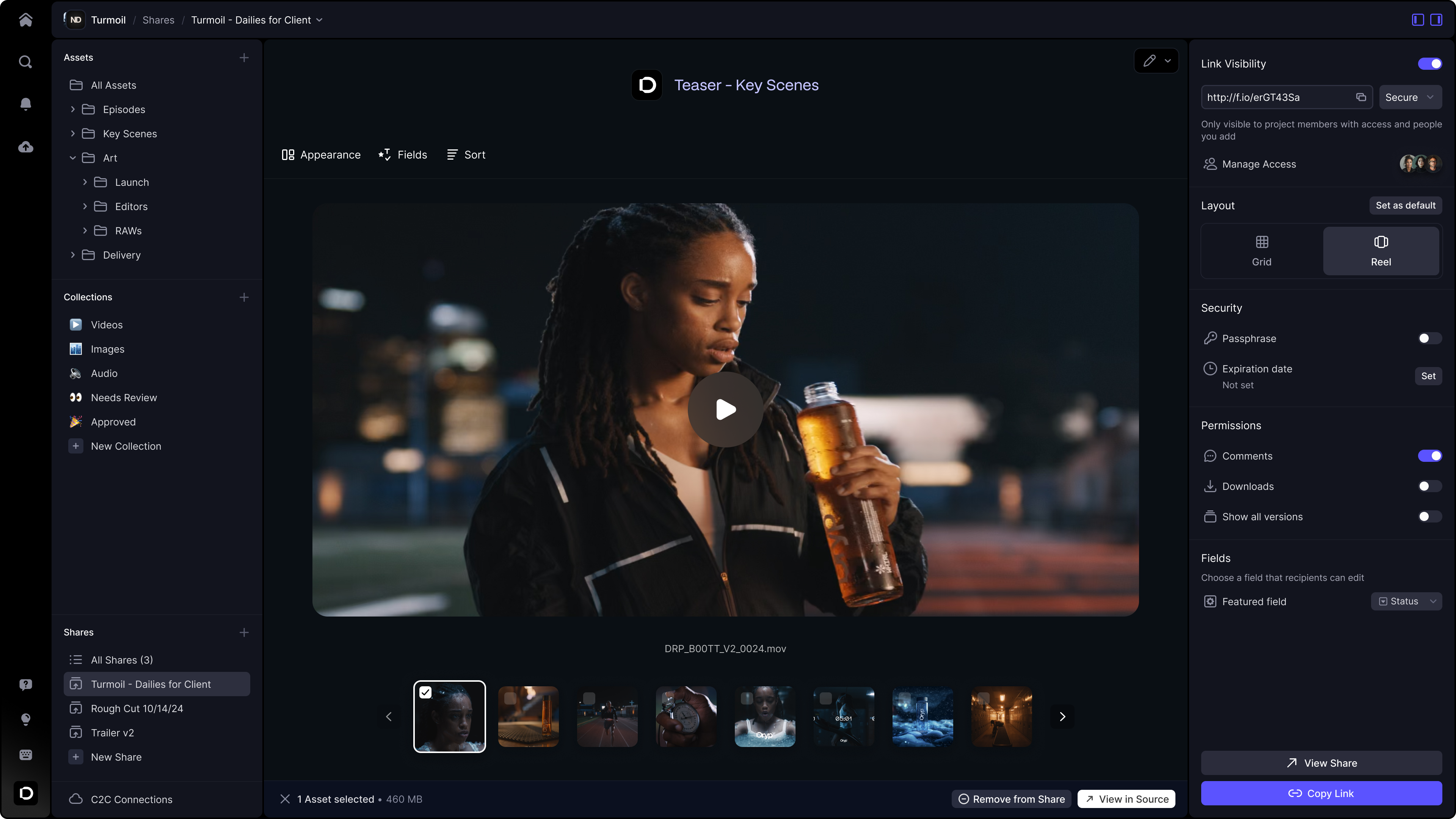
Task: Switch layout to Grid
Action: [x=1261, y=250]
